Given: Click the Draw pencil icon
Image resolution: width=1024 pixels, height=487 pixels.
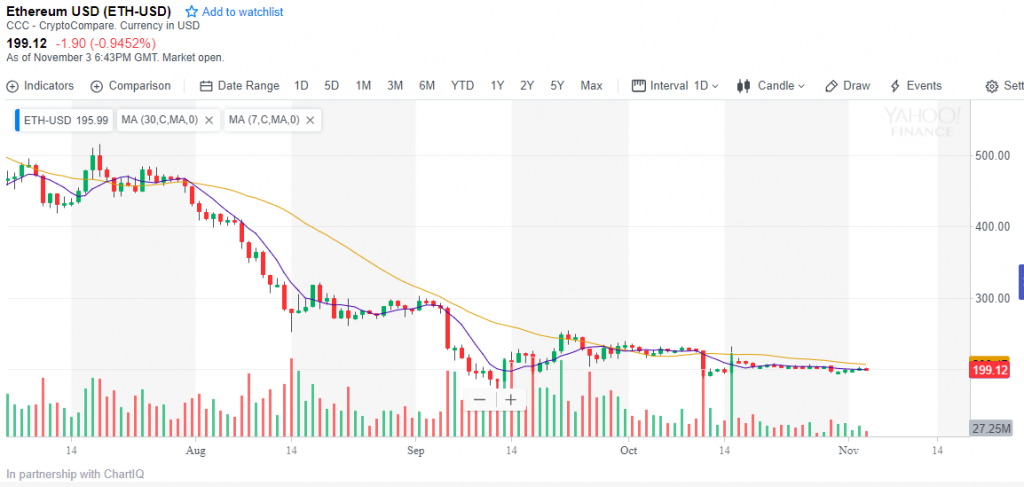Looking at the screenshot, I should point(831,86).
